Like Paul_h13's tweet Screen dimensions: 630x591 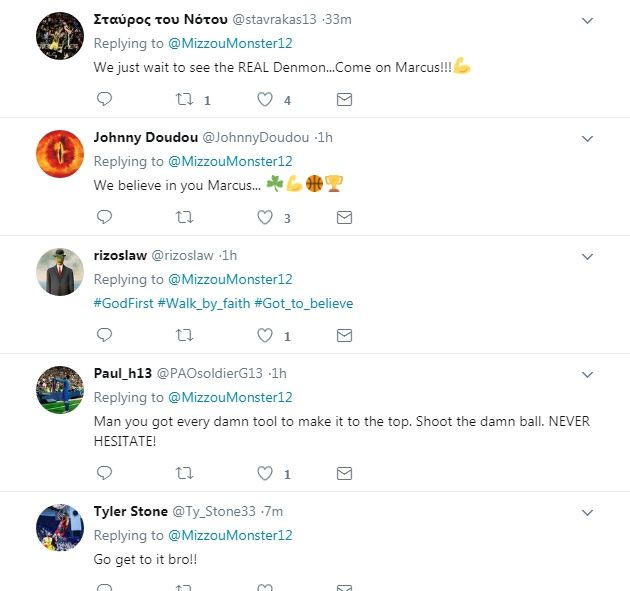(265, 473)
